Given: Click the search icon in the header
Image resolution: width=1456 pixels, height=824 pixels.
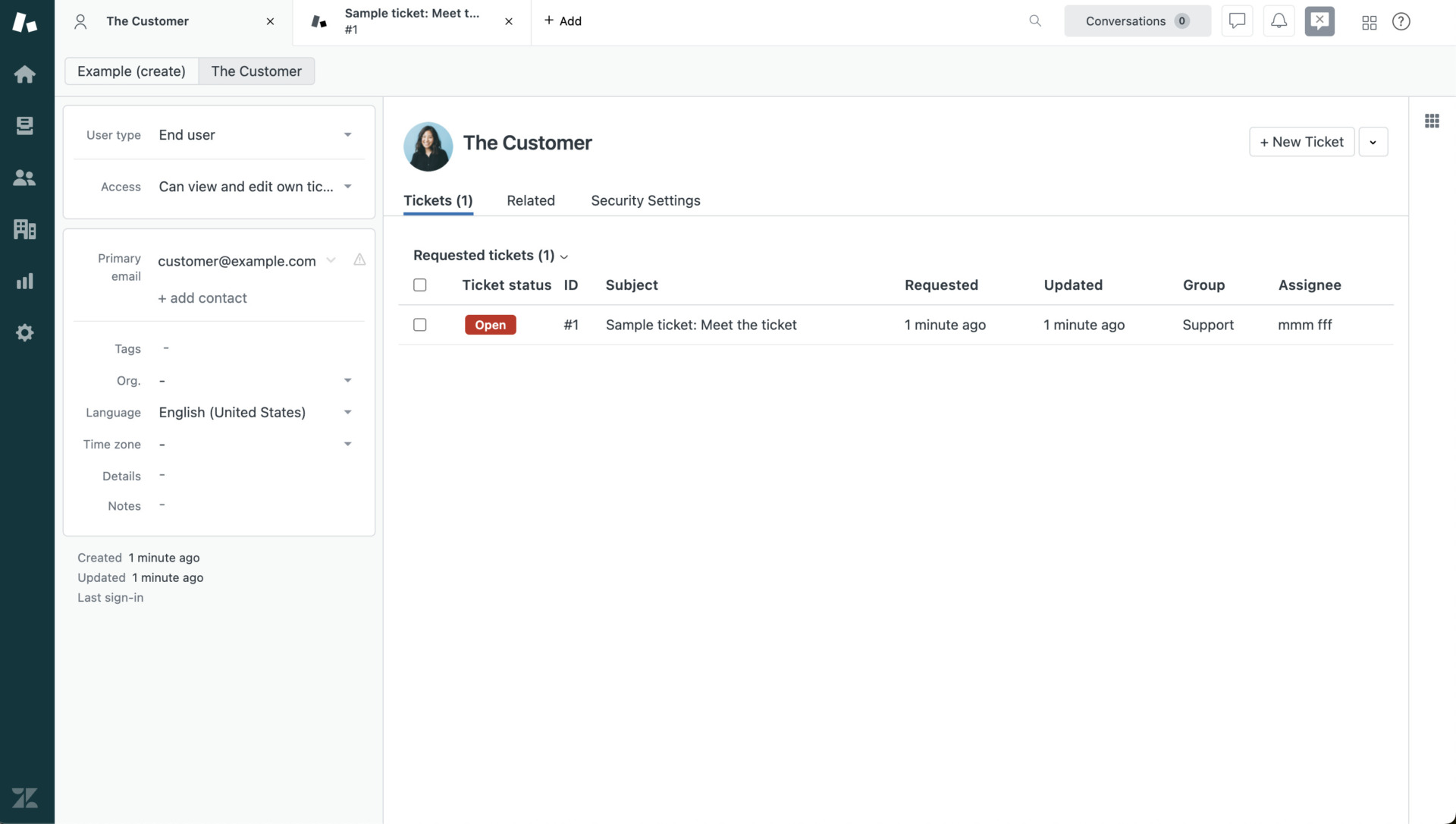Looking at the screenshot, I should coord(1034,20).
